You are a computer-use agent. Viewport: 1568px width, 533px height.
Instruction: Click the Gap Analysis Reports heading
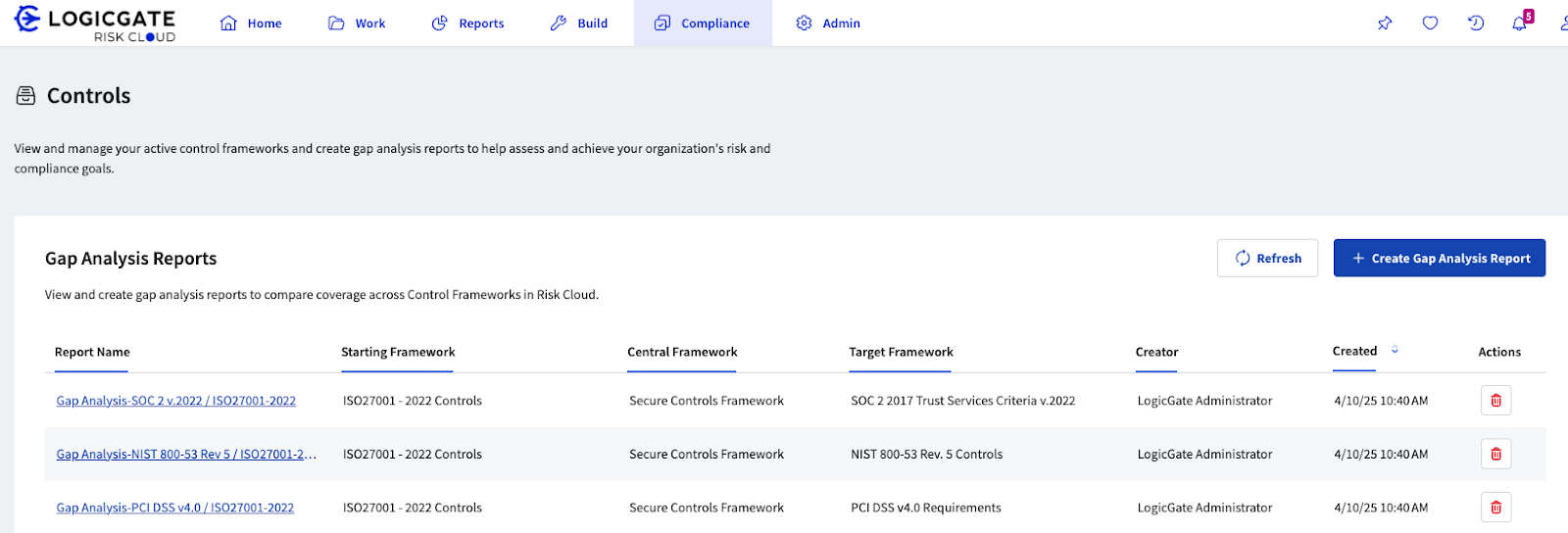[131, 259]
